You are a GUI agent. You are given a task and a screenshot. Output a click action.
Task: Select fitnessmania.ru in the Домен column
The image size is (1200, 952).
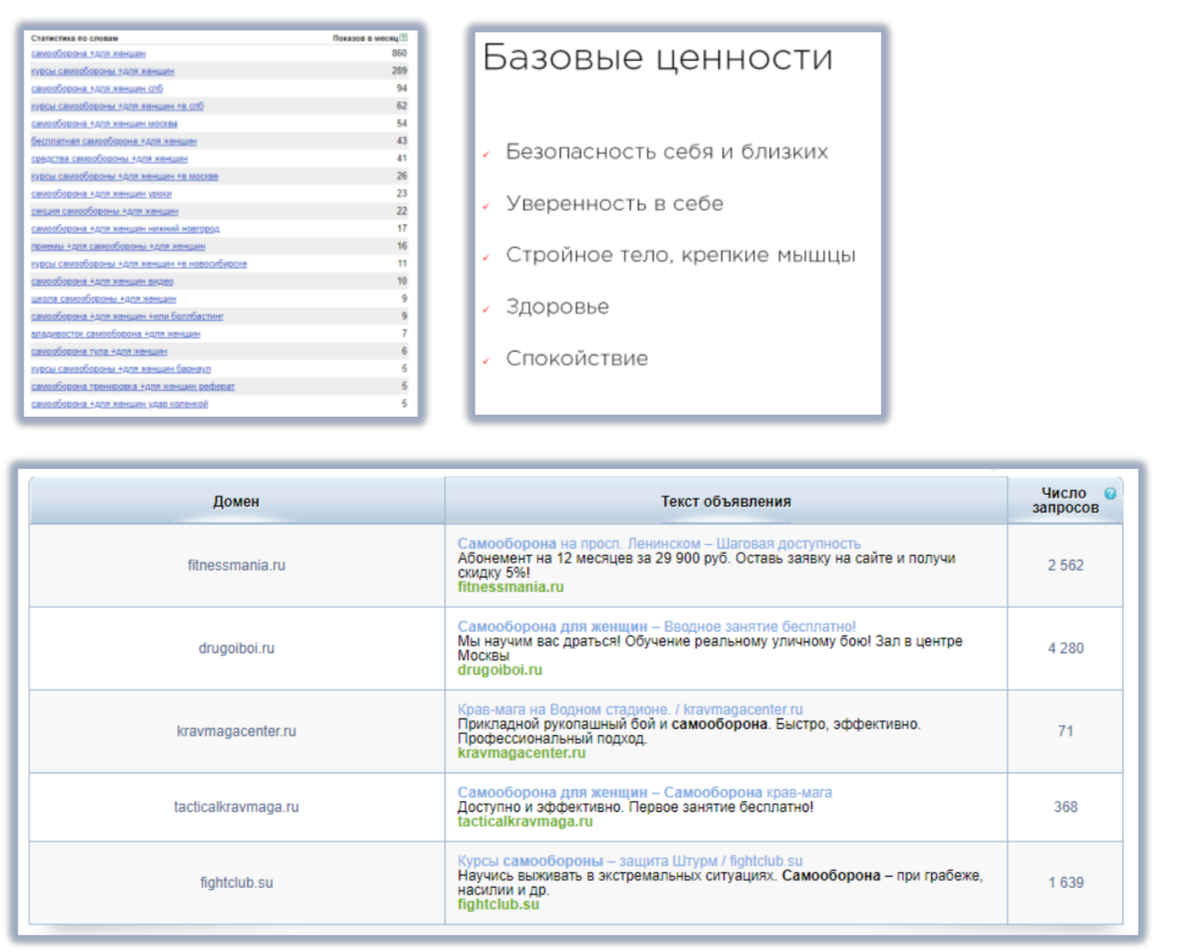click(236, 565)
